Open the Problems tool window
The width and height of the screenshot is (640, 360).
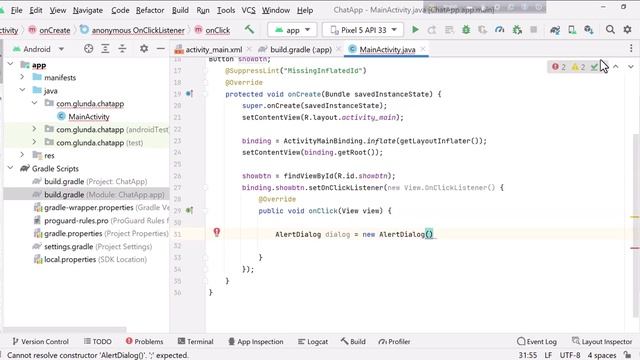tap(144, 341)
